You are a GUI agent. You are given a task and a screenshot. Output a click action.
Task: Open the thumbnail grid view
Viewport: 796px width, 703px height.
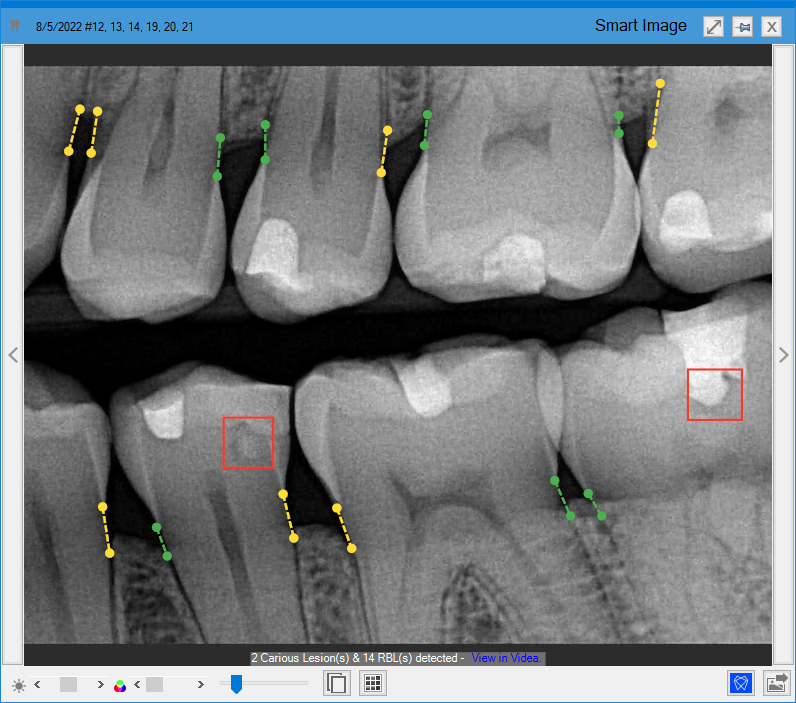(373, 684)
